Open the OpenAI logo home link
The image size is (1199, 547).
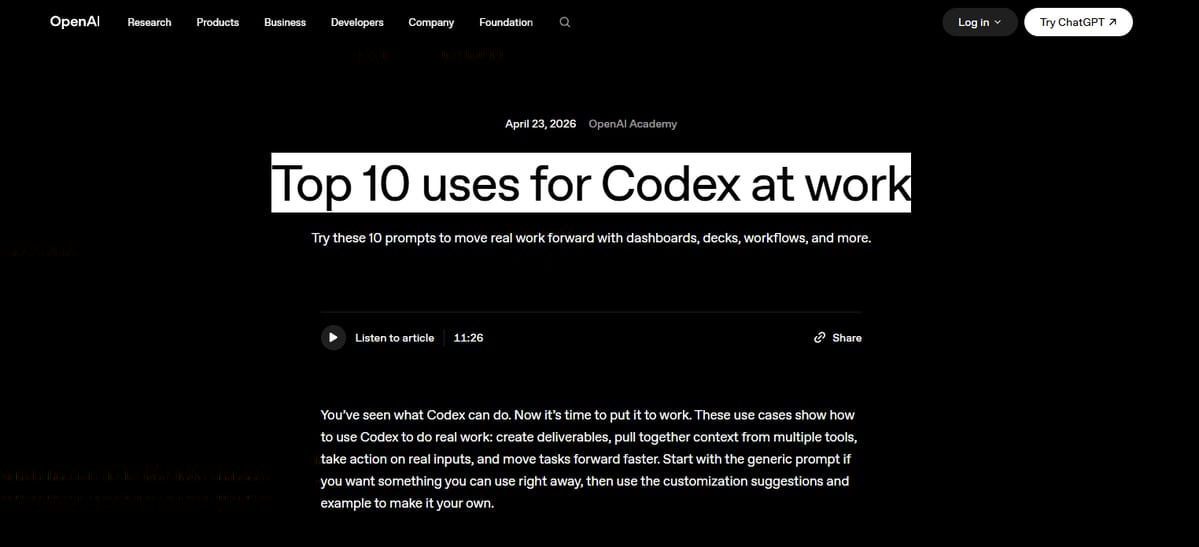[x=75, y=21]
